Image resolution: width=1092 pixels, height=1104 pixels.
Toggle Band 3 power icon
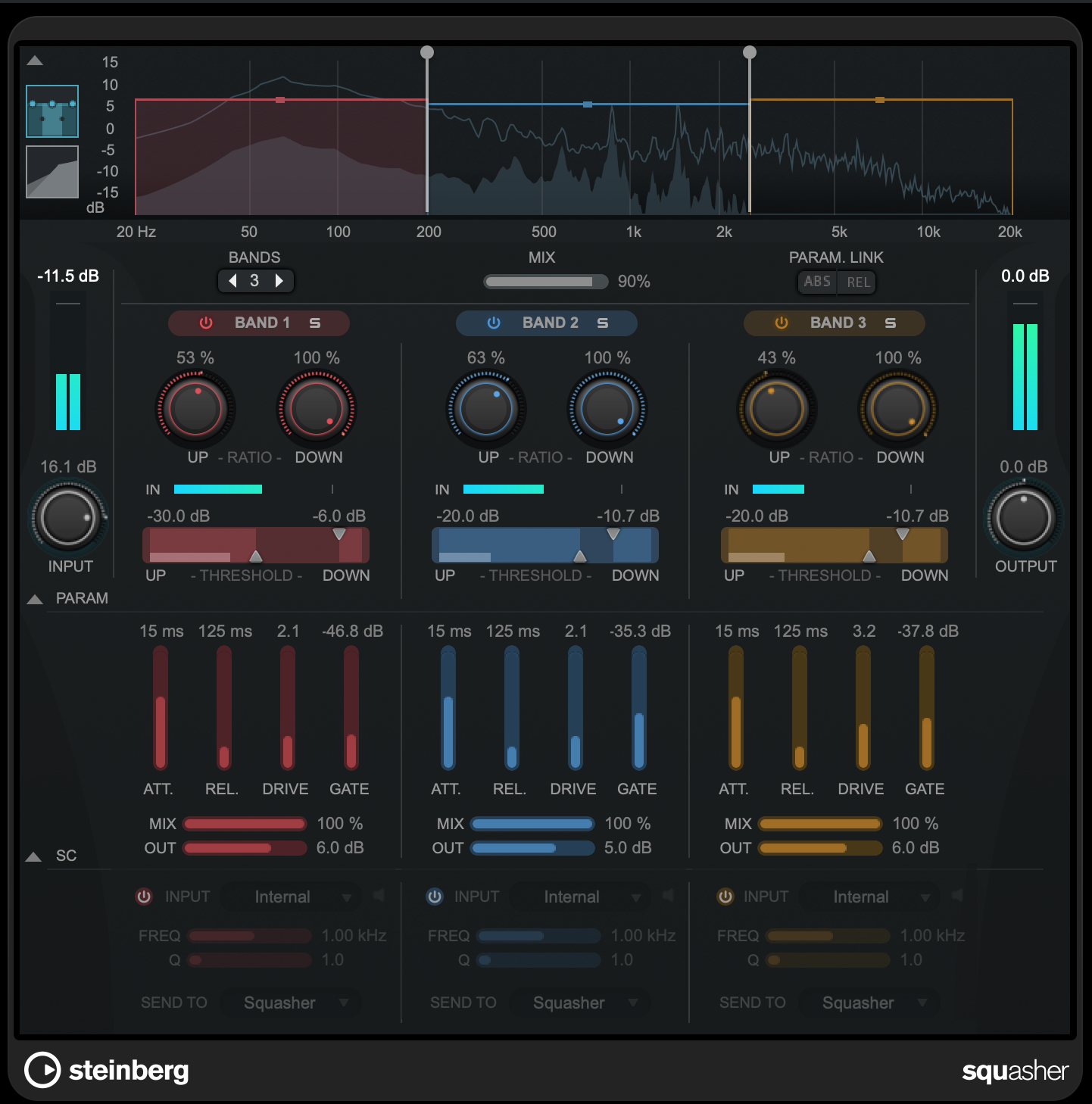point(782,323)
